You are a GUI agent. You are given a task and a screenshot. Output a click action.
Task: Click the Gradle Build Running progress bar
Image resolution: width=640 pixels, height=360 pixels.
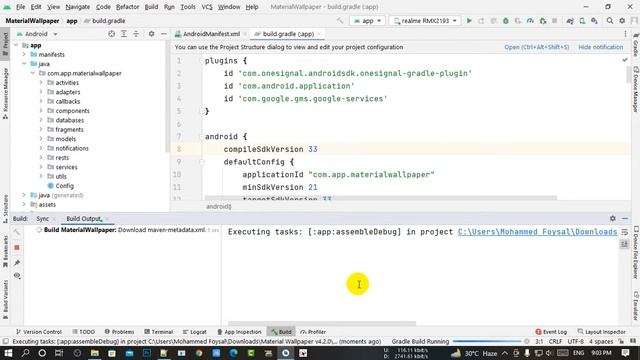coord(487,341)
